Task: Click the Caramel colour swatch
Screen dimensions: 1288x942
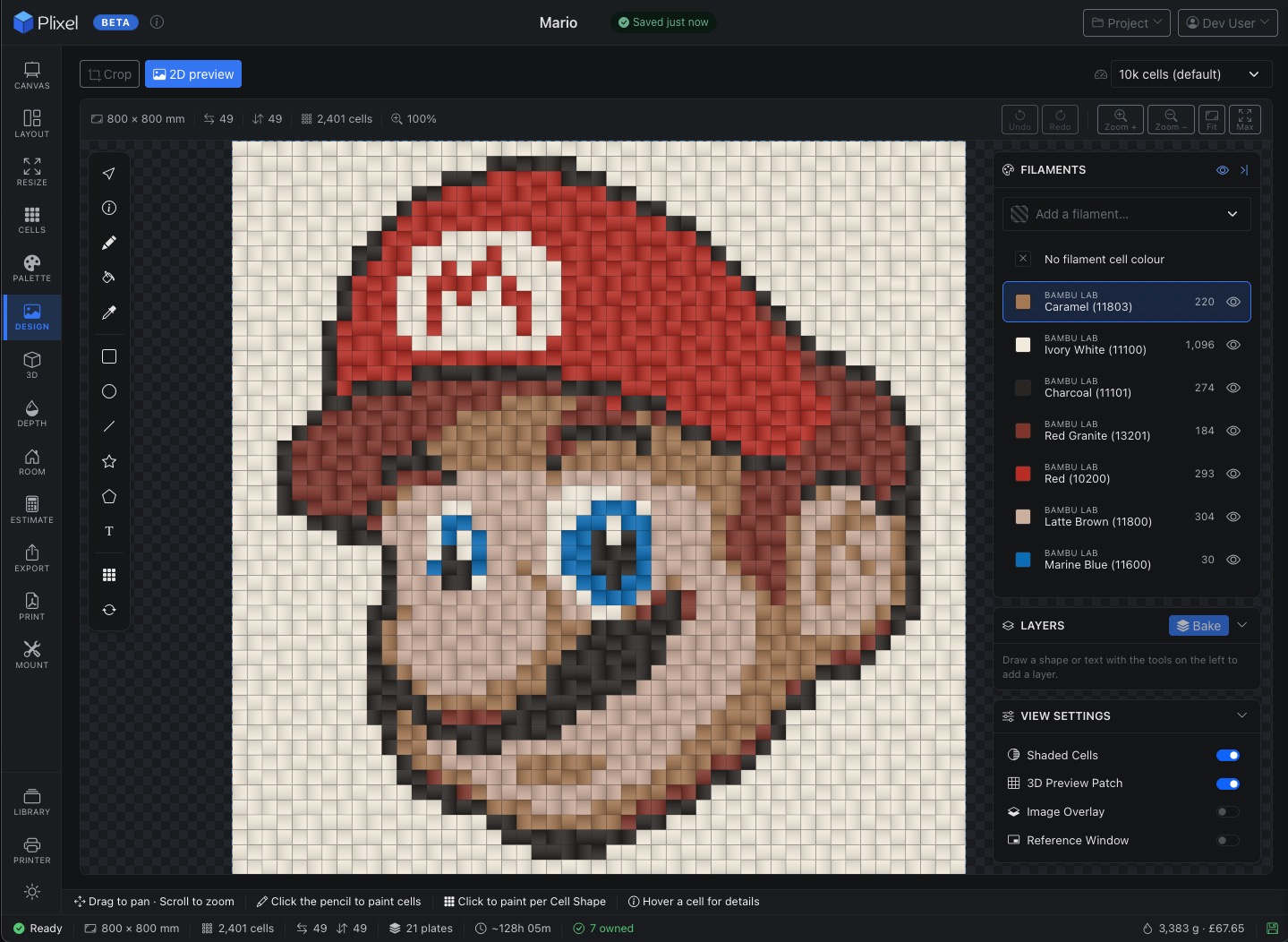Action: (1023, 302)
